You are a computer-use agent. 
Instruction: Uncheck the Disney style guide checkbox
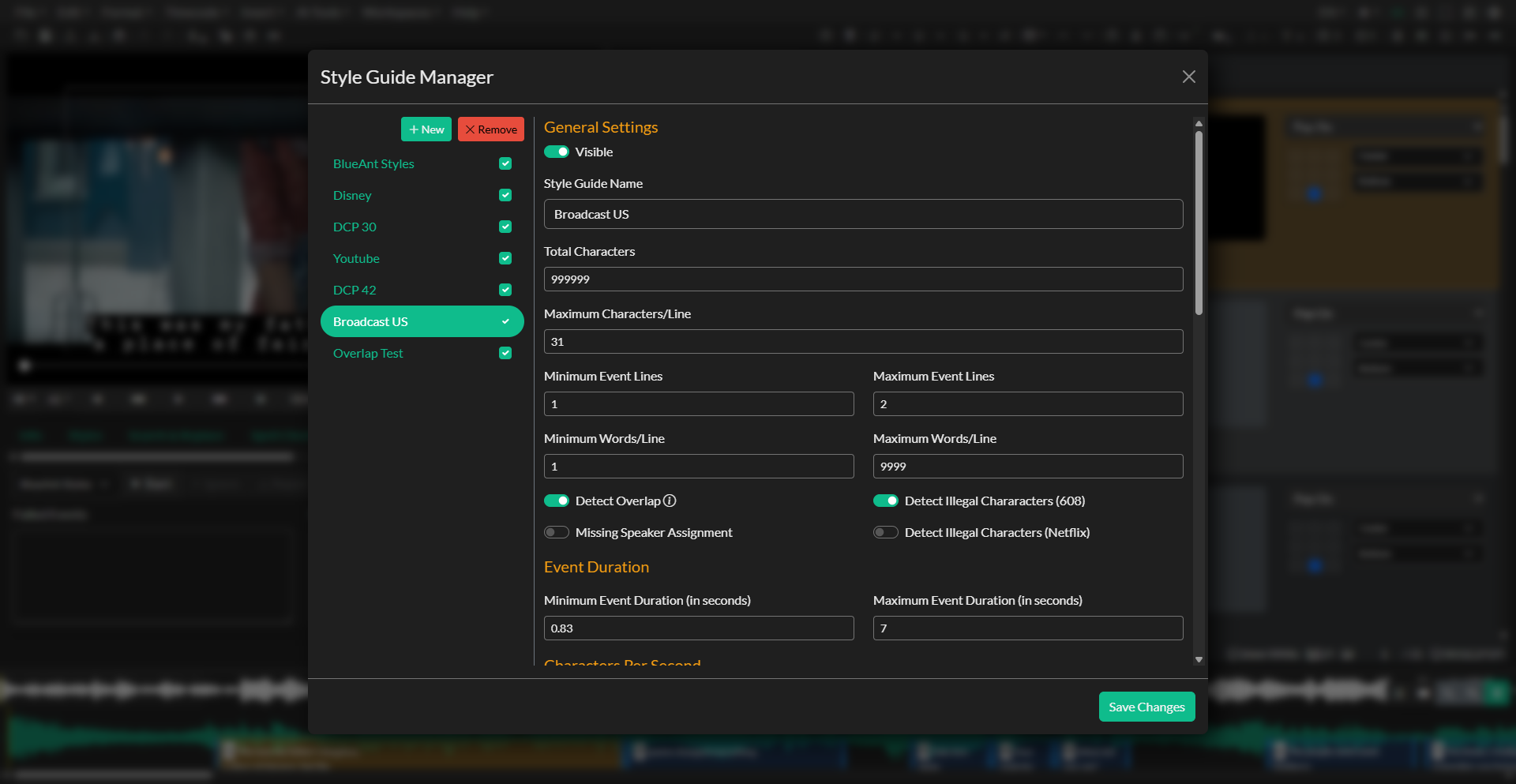coord(505,195)
